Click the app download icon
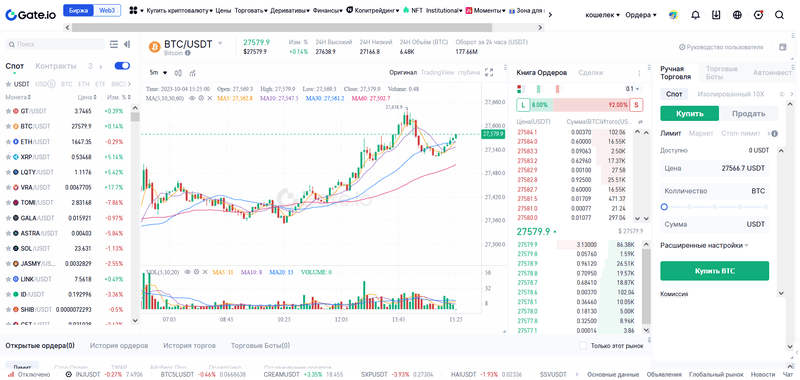The width and height of the screenshot is (800, 380). (x=716, y=15)
